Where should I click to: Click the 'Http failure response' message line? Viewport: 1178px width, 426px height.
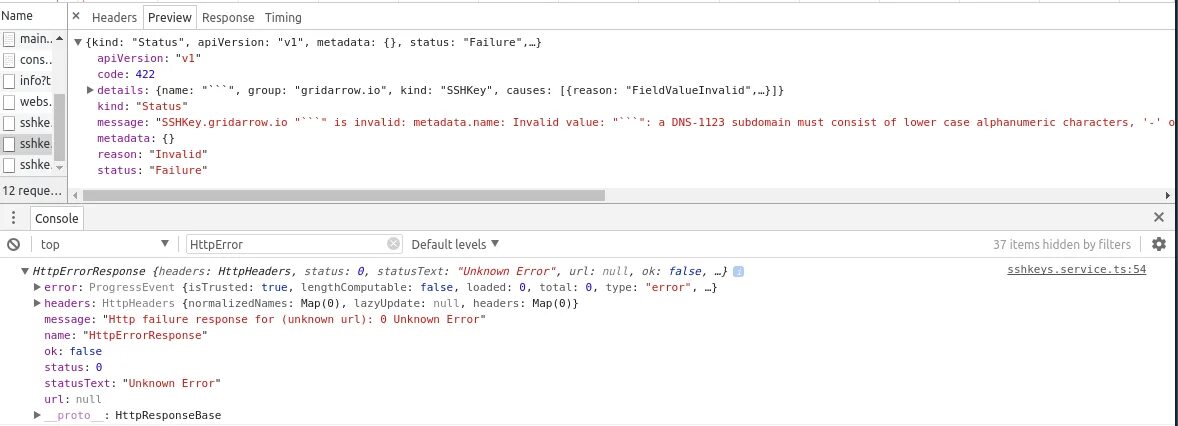click(265, 319)
